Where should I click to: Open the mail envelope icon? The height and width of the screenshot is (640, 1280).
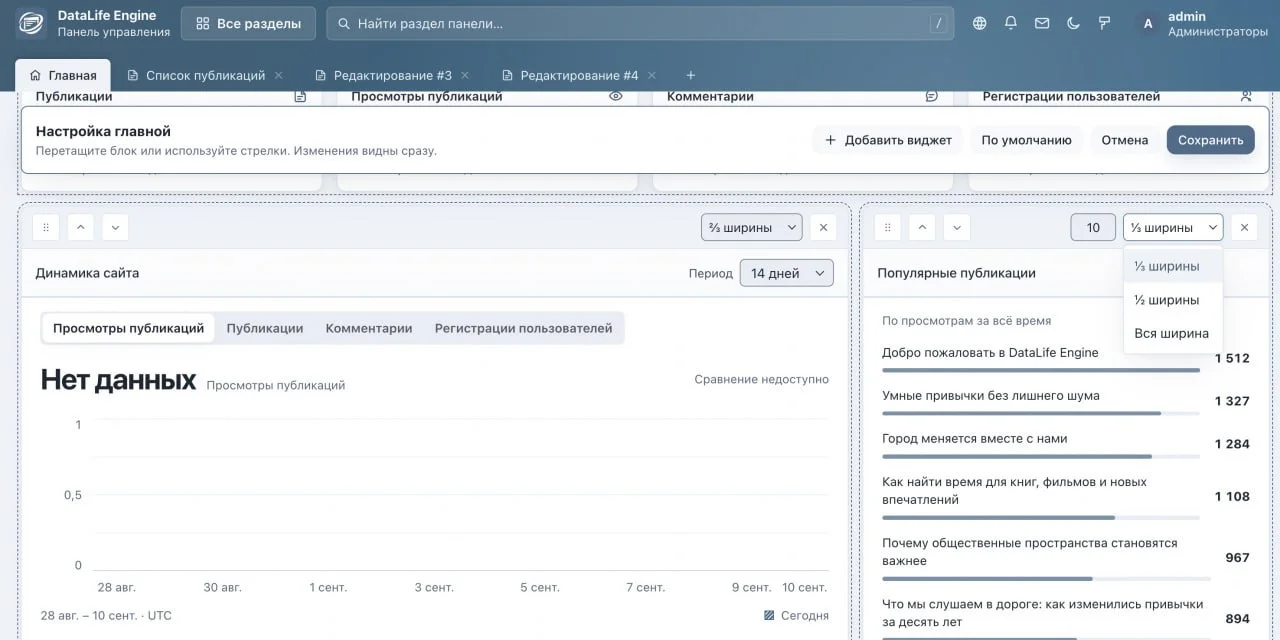pos(1042,23)
